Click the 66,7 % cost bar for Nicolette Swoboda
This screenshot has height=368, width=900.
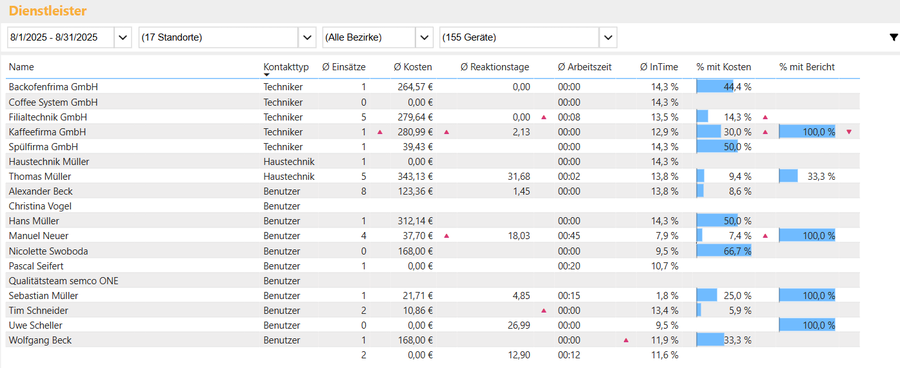pyautogui.click(x=724, y=251)
